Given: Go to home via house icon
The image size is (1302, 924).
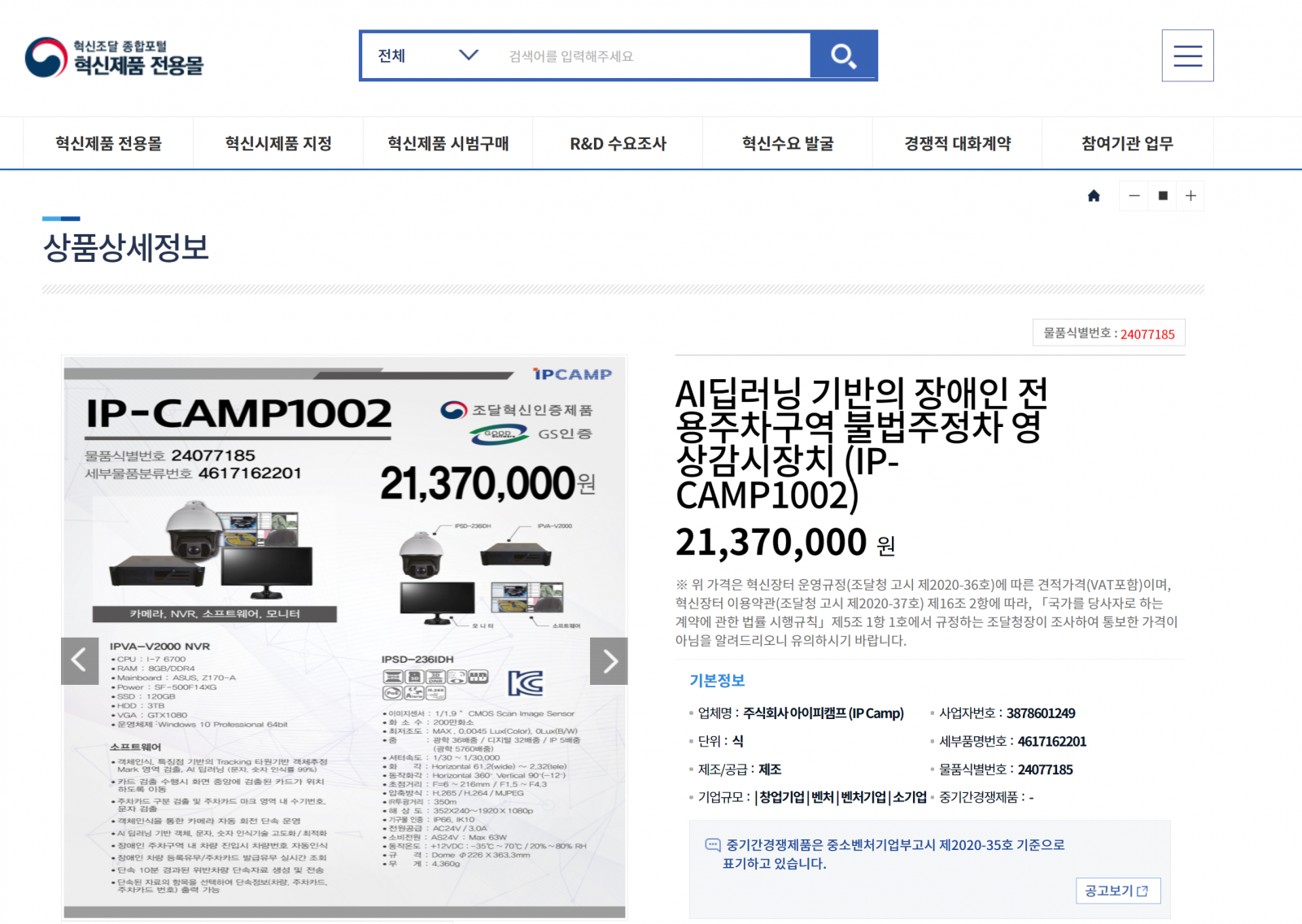Looking at the screenshot, I should click(x=1094, y=196).
